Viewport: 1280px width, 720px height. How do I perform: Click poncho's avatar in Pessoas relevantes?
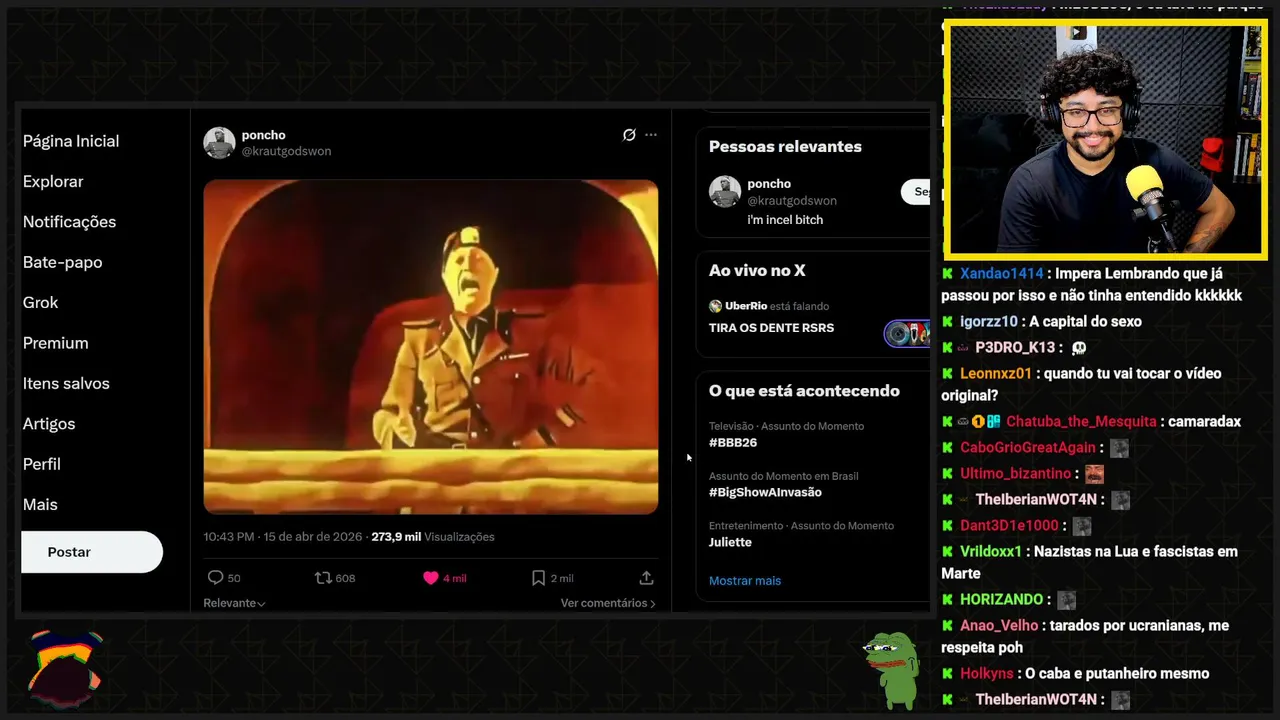click(x=725, y=192)
